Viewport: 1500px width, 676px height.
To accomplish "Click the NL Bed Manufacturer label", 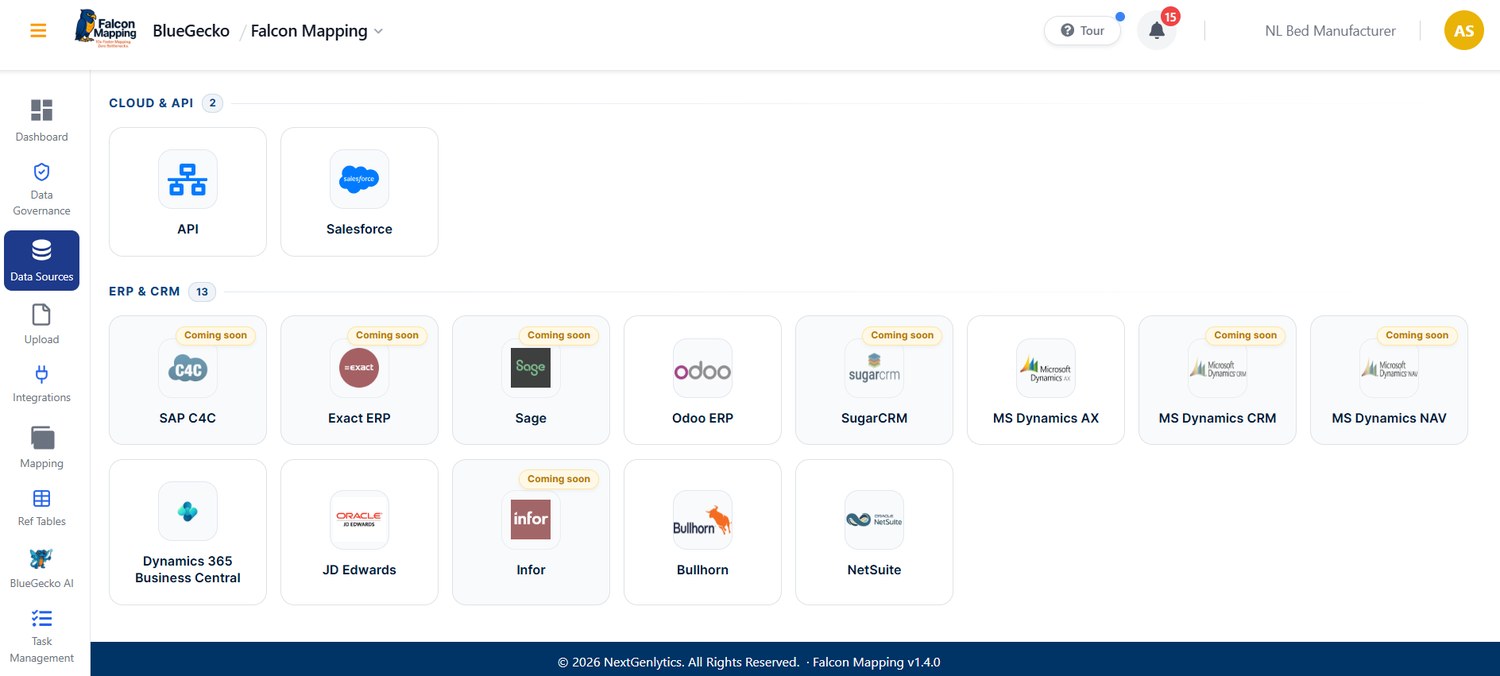I will 1330,31.
